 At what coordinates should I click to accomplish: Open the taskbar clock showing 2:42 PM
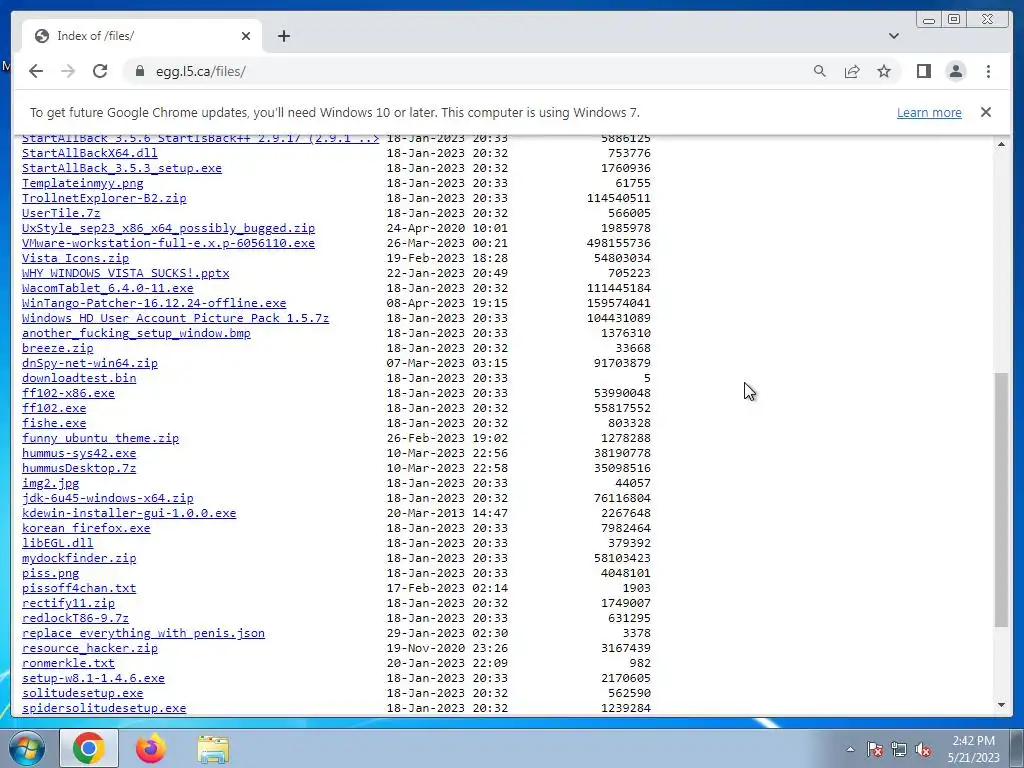click(973, 749)
